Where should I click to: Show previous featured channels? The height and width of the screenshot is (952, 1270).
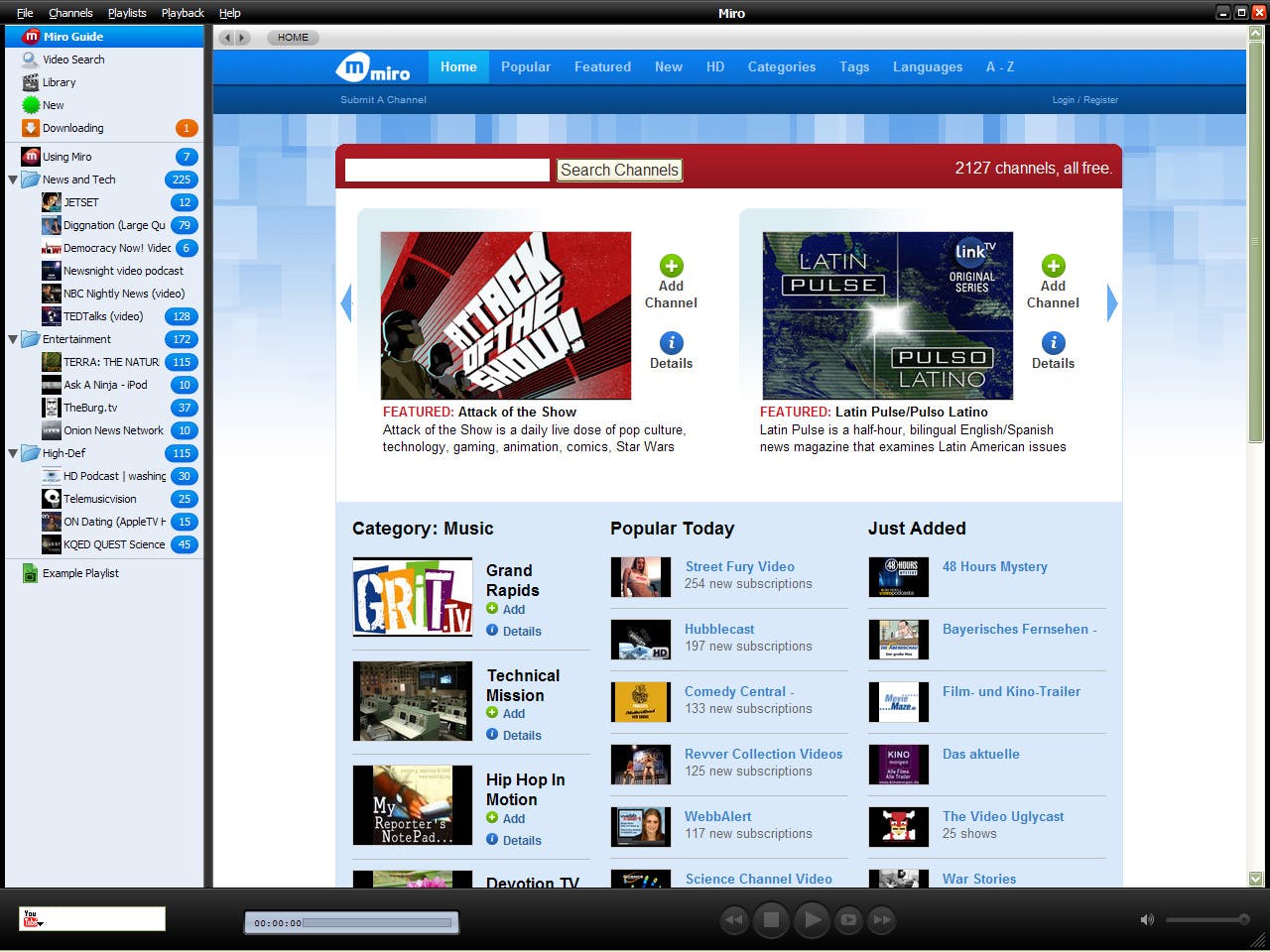click(x=346, y=303)
